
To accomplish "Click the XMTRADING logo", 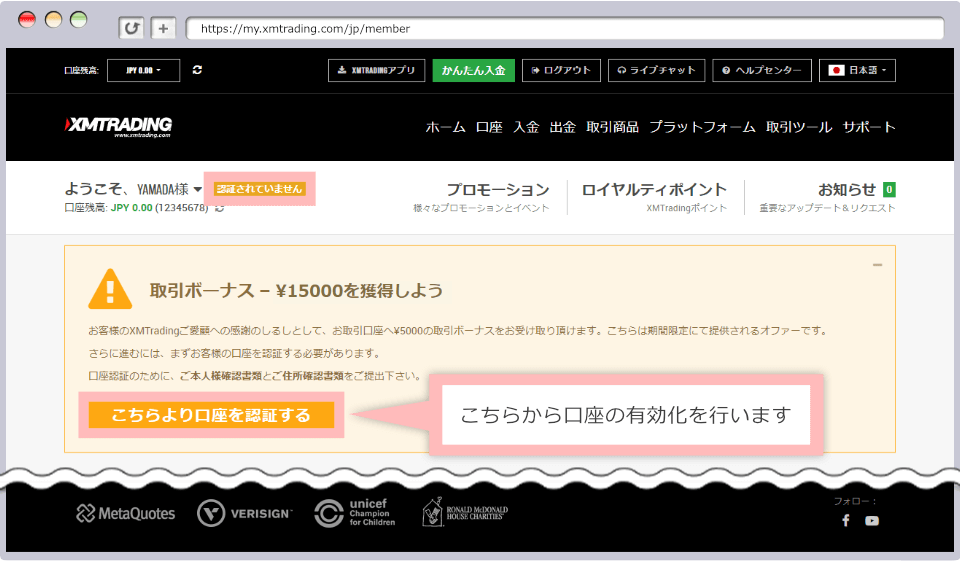I will (118, 127).
